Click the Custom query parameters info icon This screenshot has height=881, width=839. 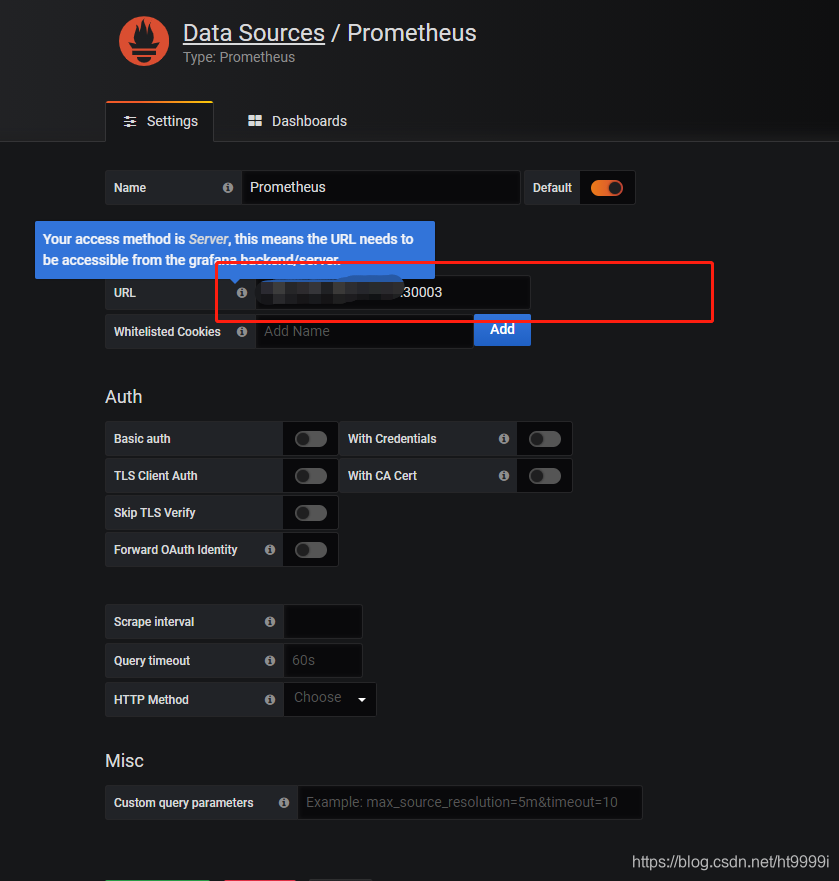[x=284, y=803]
